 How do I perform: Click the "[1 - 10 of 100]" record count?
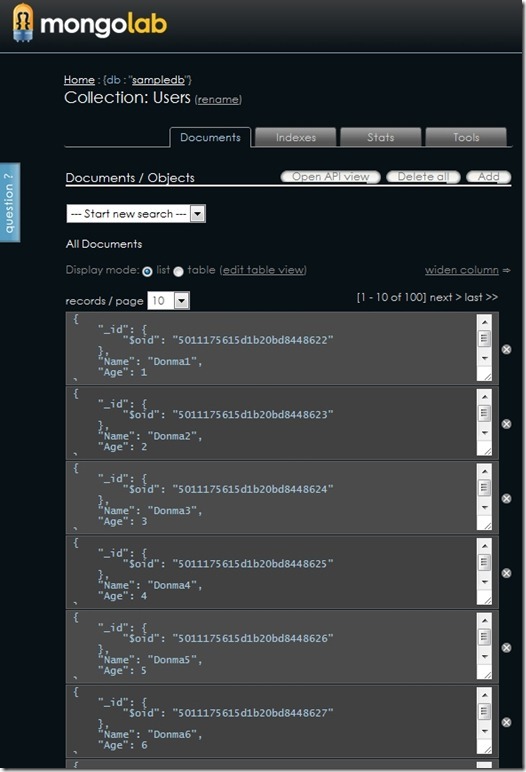click(x=391, y=297)
